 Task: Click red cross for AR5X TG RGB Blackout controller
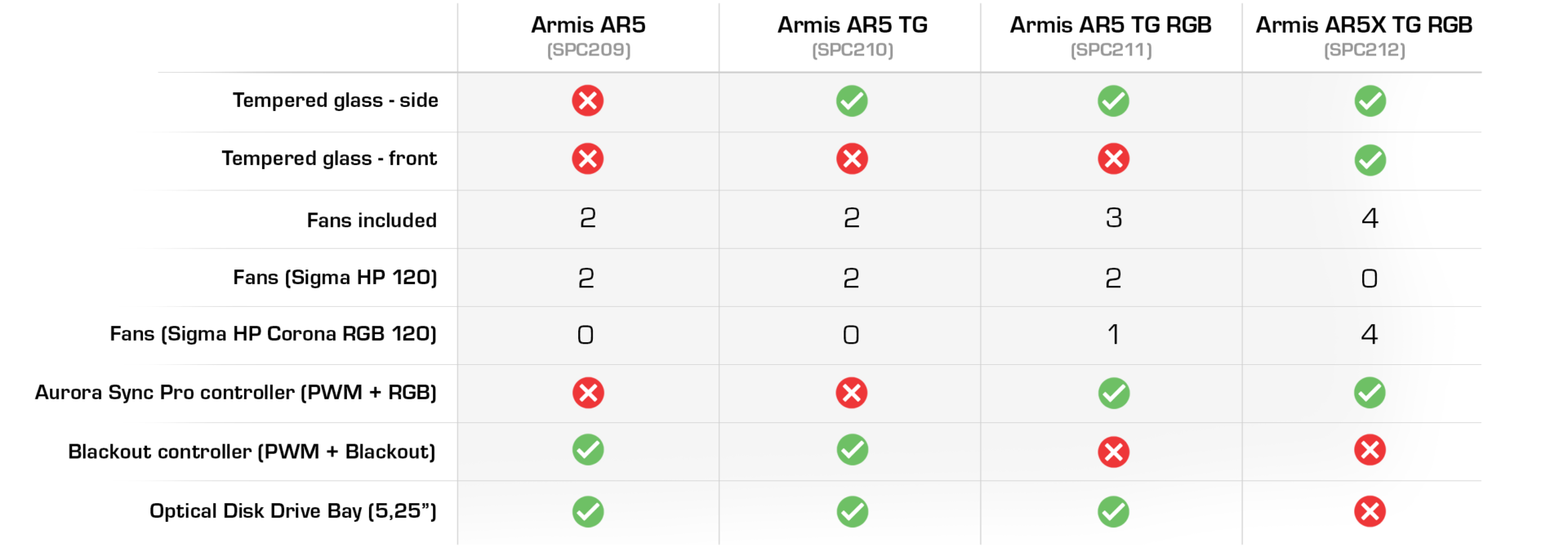point(1370,449)
